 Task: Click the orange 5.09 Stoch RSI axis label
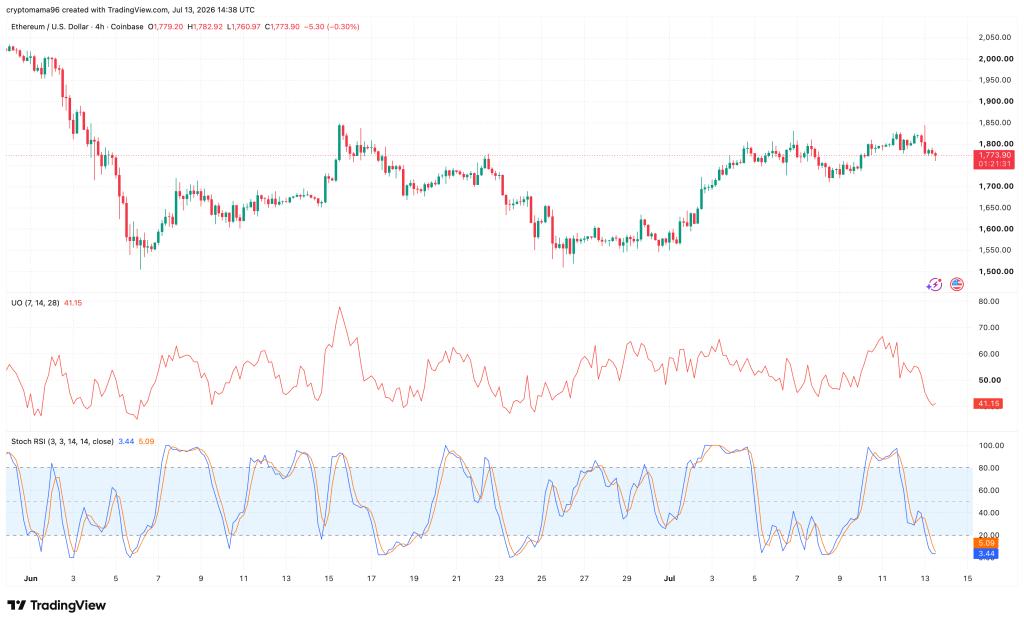coord(985,544)
